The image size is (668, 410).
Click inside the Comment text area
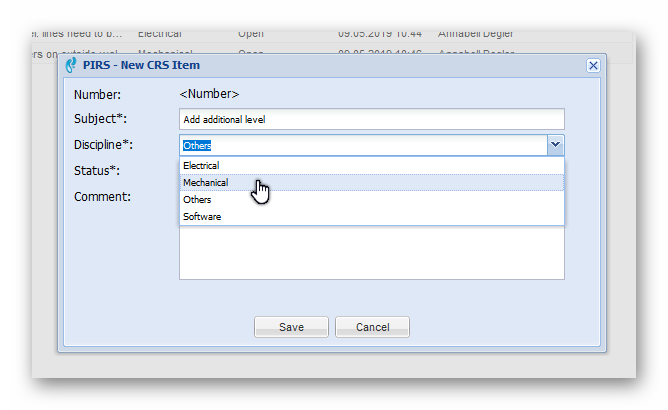pos(371,253)
